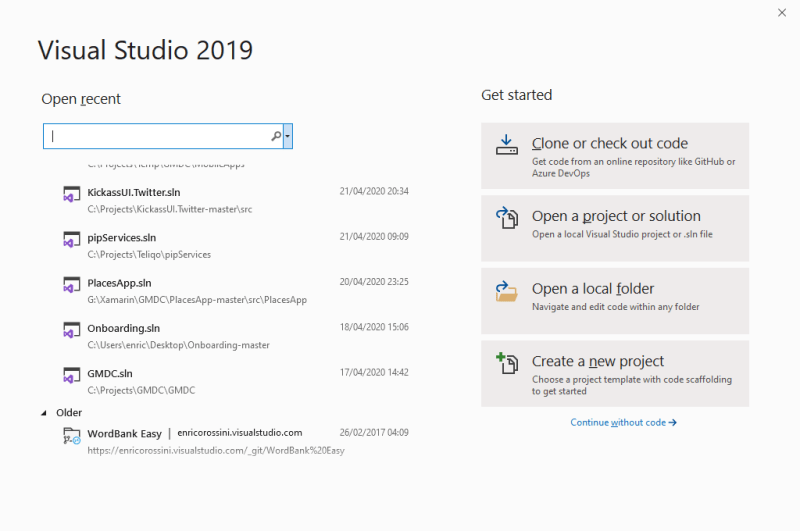Choose Open a project or solution
Screen dimensions: 800x531
615,229
